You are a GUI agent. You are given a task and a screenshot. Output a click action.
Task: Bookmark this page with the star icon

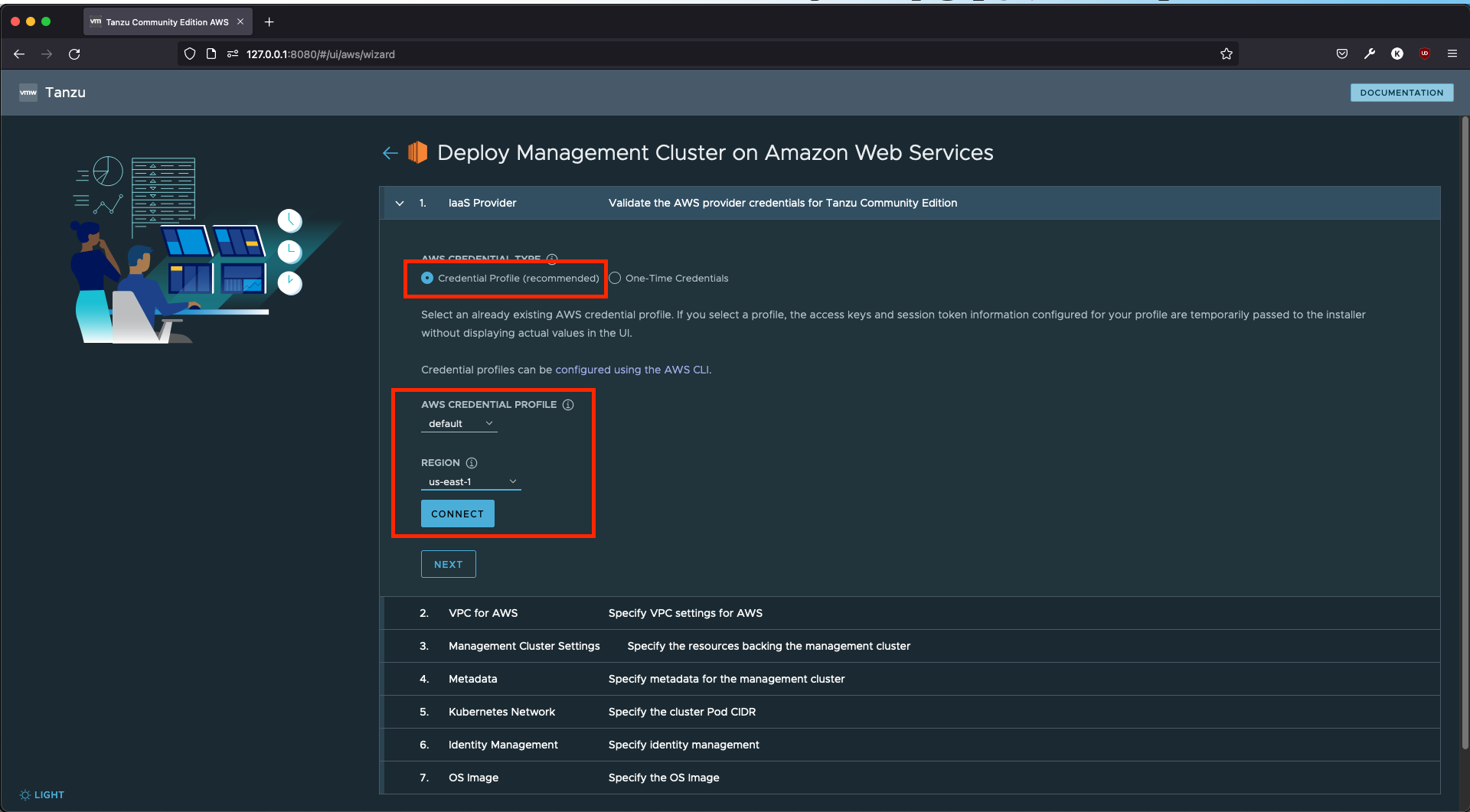coord(1227,54)
